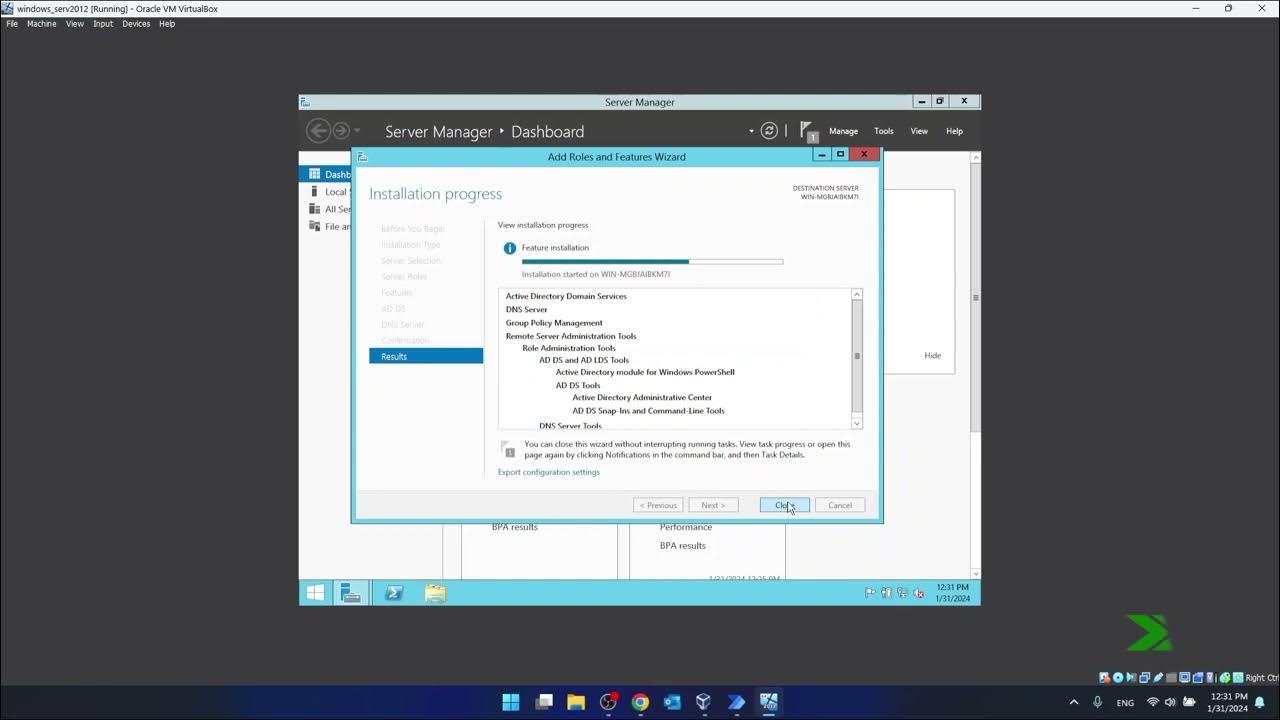Open the Devices menu in VirtualBox
Viewport: 1280px width, 720px height.
point(138,23)
